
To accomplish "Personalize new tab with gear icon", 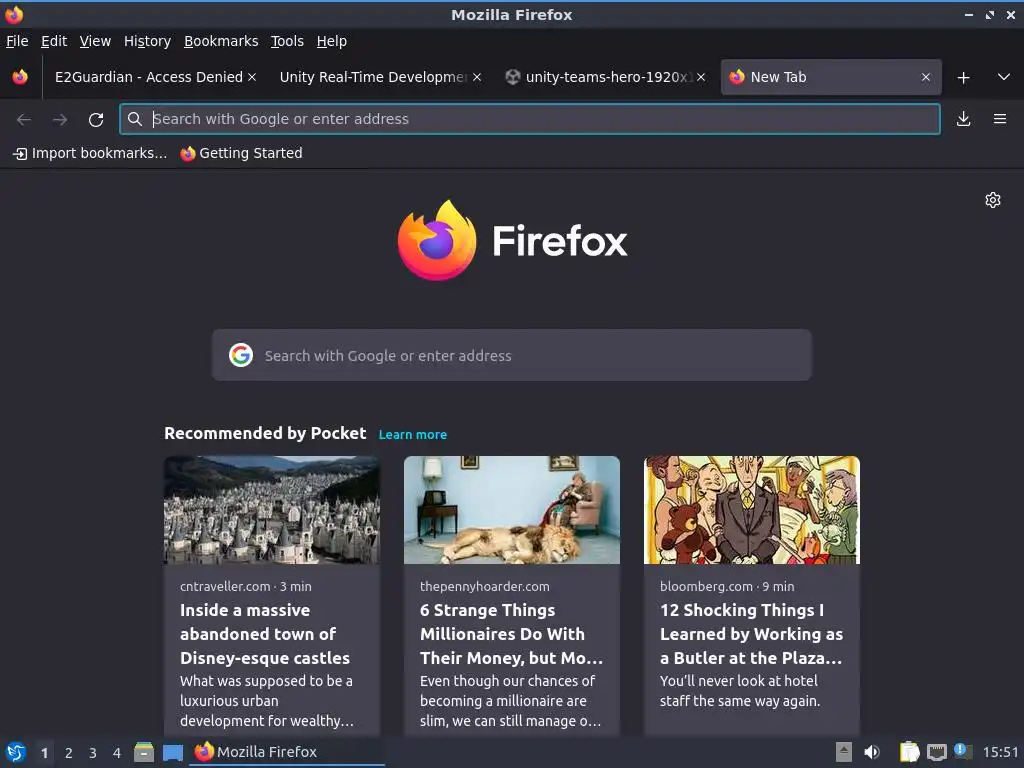I will click(993, 200).
